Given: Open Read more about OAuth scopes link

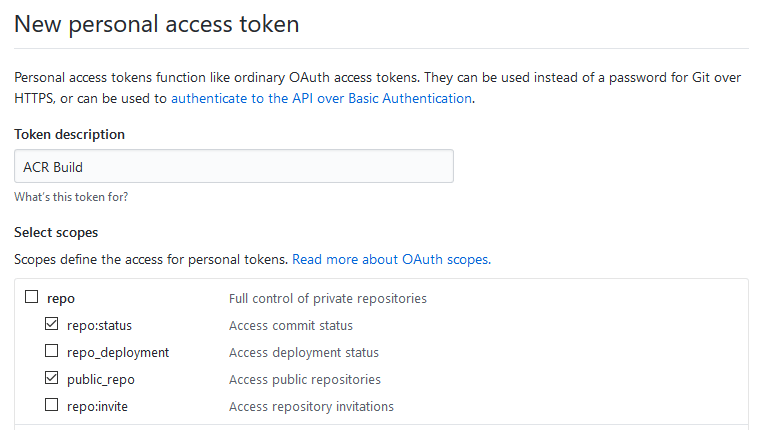Looking at the screenshot, I should click(391, 259).
